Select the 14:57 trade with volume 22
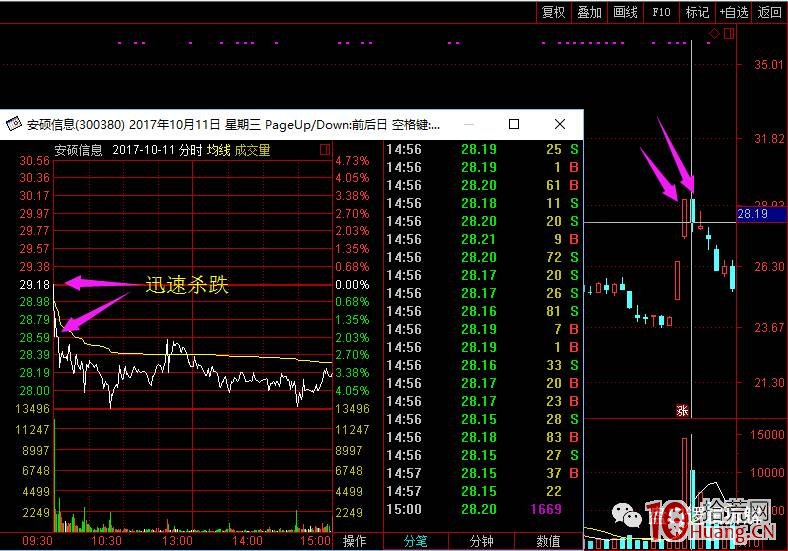788x551 pixels. click(483, 491)
